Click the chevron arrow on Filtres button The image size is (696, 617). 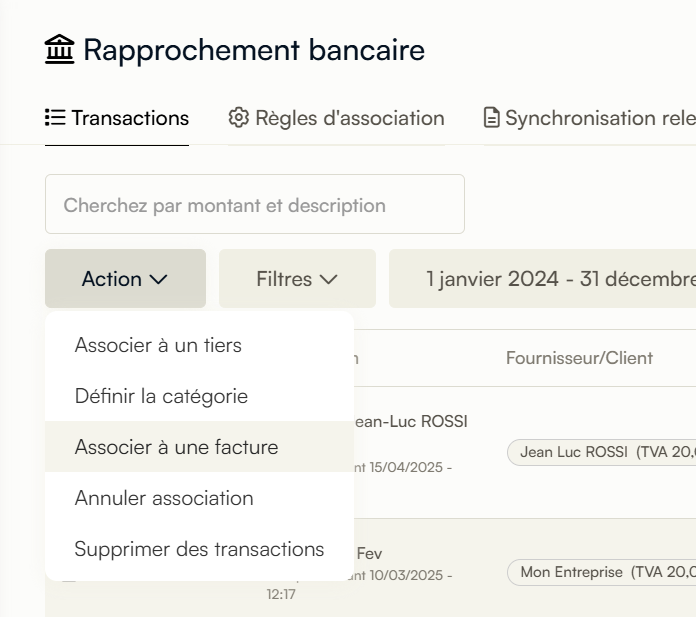pos(328,279)
